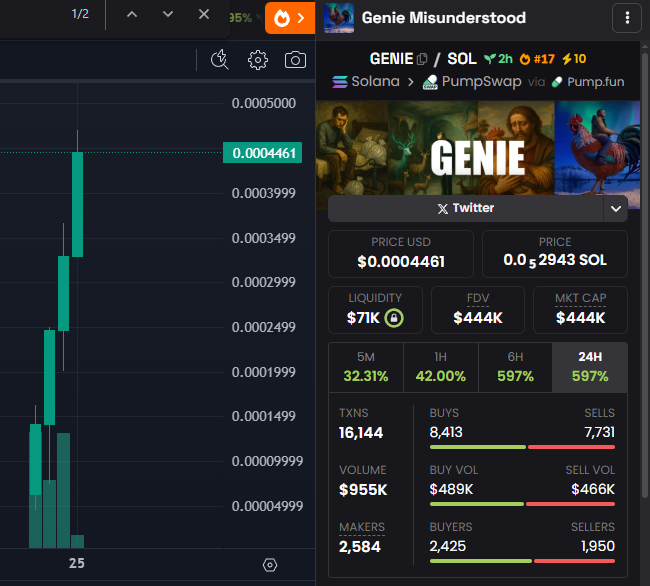650x586 pixels.
Task: Open the chart quick search lightning icon
Action: click(x=220, y=60)
